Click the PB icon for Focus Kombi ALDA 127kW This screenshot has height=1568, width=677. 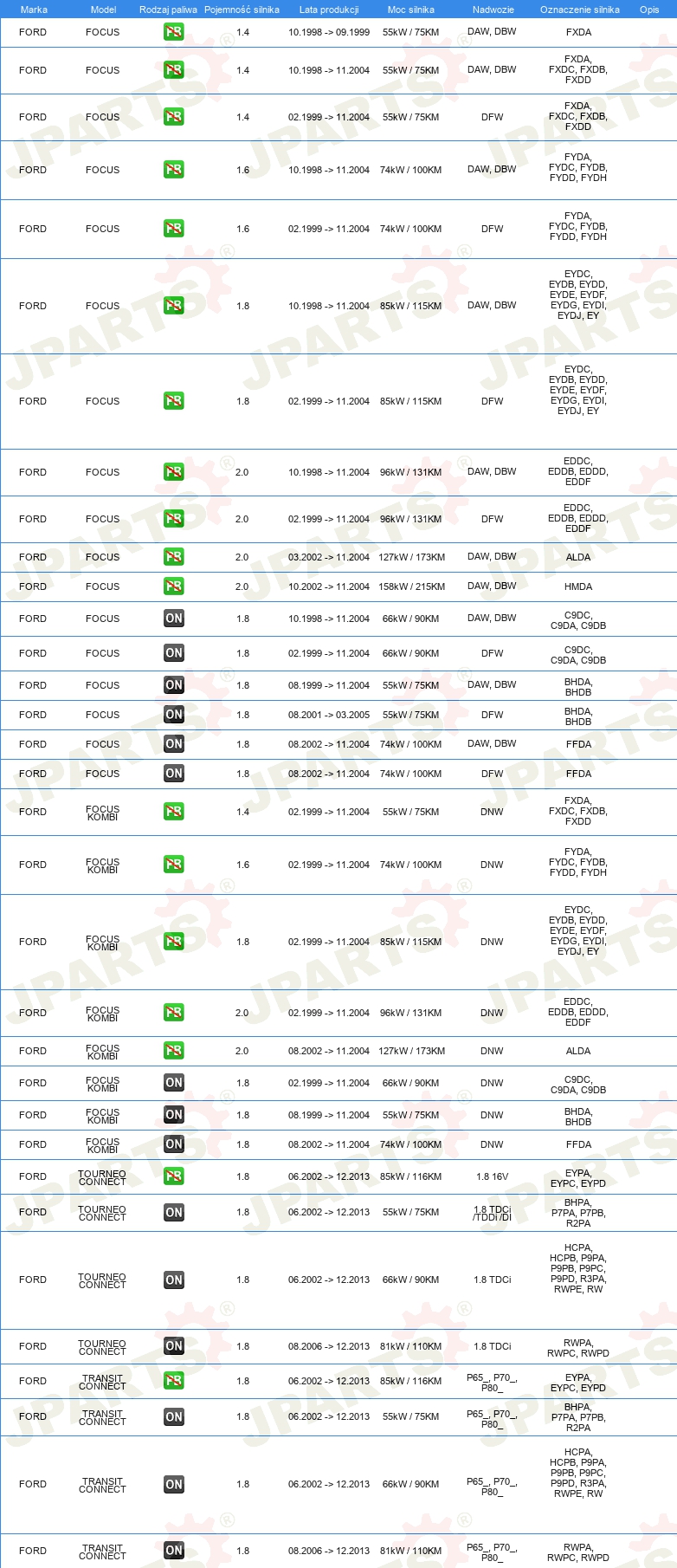click(174, 1051)
